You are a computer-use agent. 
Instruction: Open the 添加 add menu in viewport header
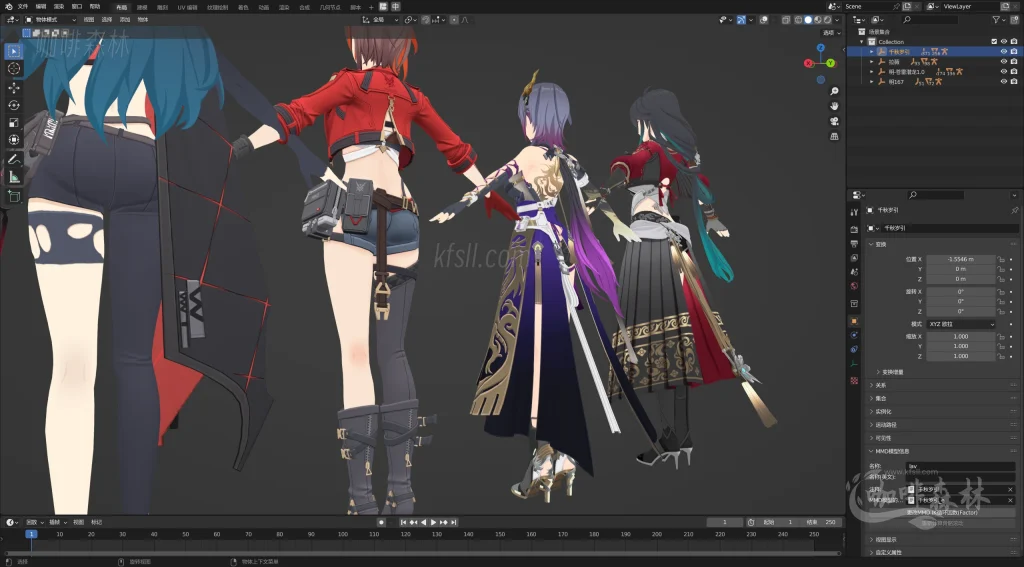(125, 20)
